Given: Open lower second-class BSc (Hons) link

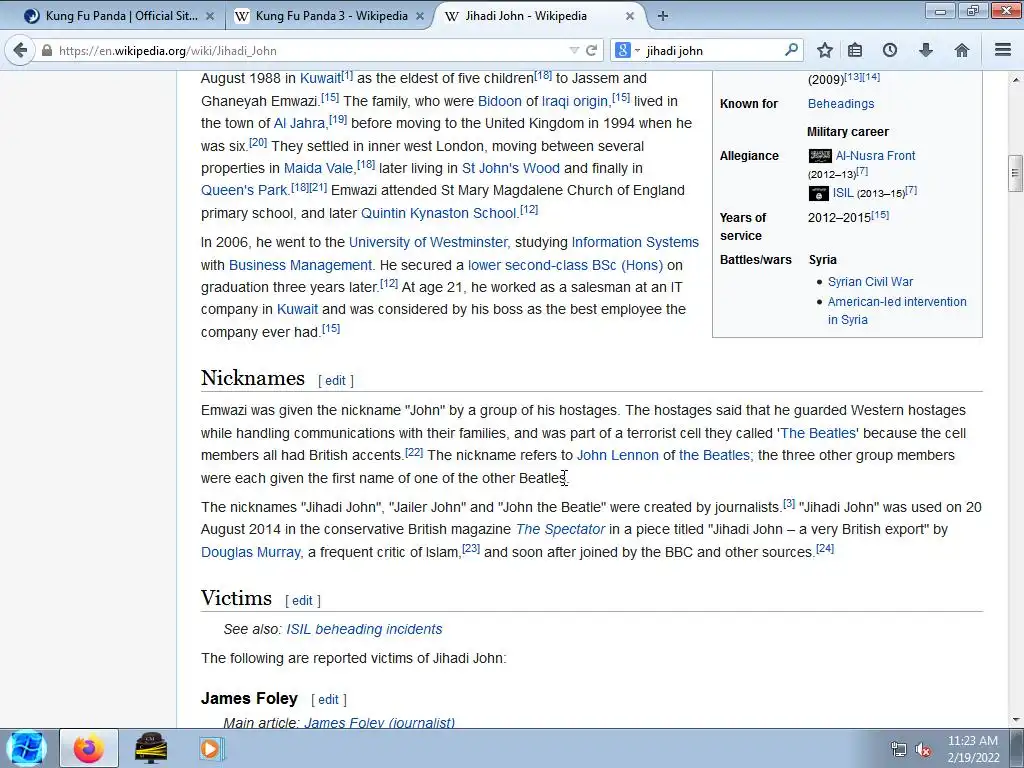Looking at the screenshot, I should coord(566,265).
